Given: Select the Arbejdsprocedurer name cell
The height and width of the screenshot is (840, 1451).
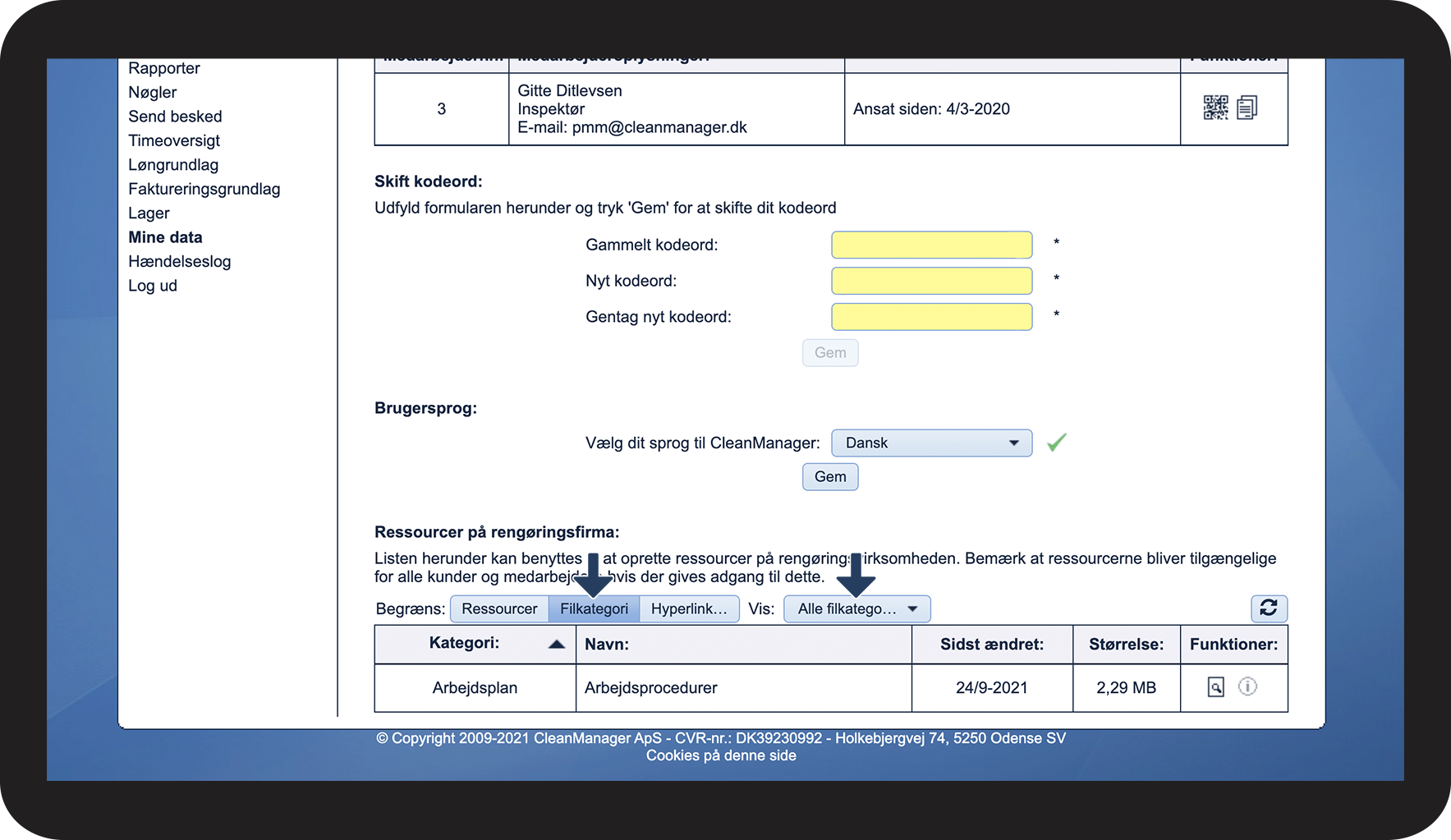Looking at the screenshot, I should tap(744, 688).
